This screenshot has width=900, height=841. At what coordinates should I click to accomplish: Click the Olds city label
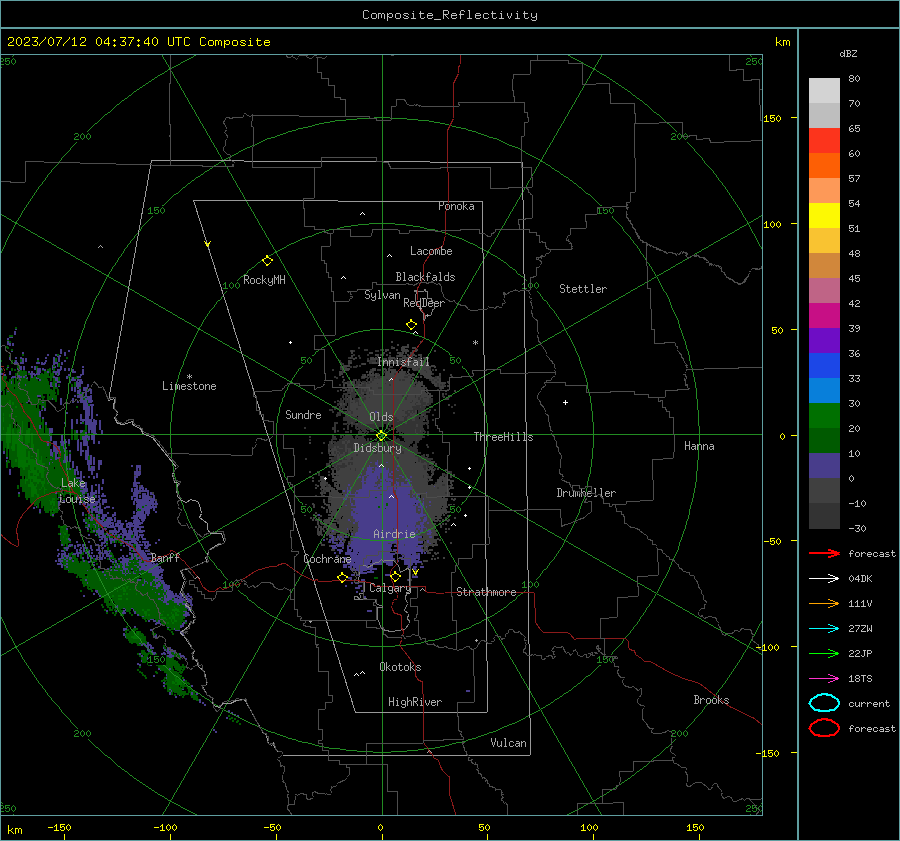[x=381, y=417]
